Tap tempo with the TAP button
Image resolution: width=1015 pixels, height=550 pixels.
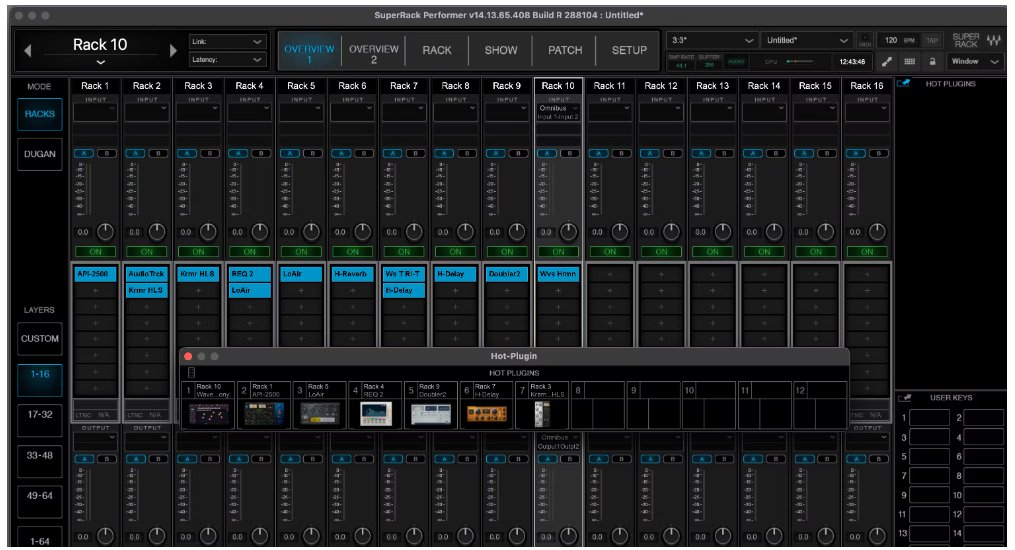(x=931, y=40)
